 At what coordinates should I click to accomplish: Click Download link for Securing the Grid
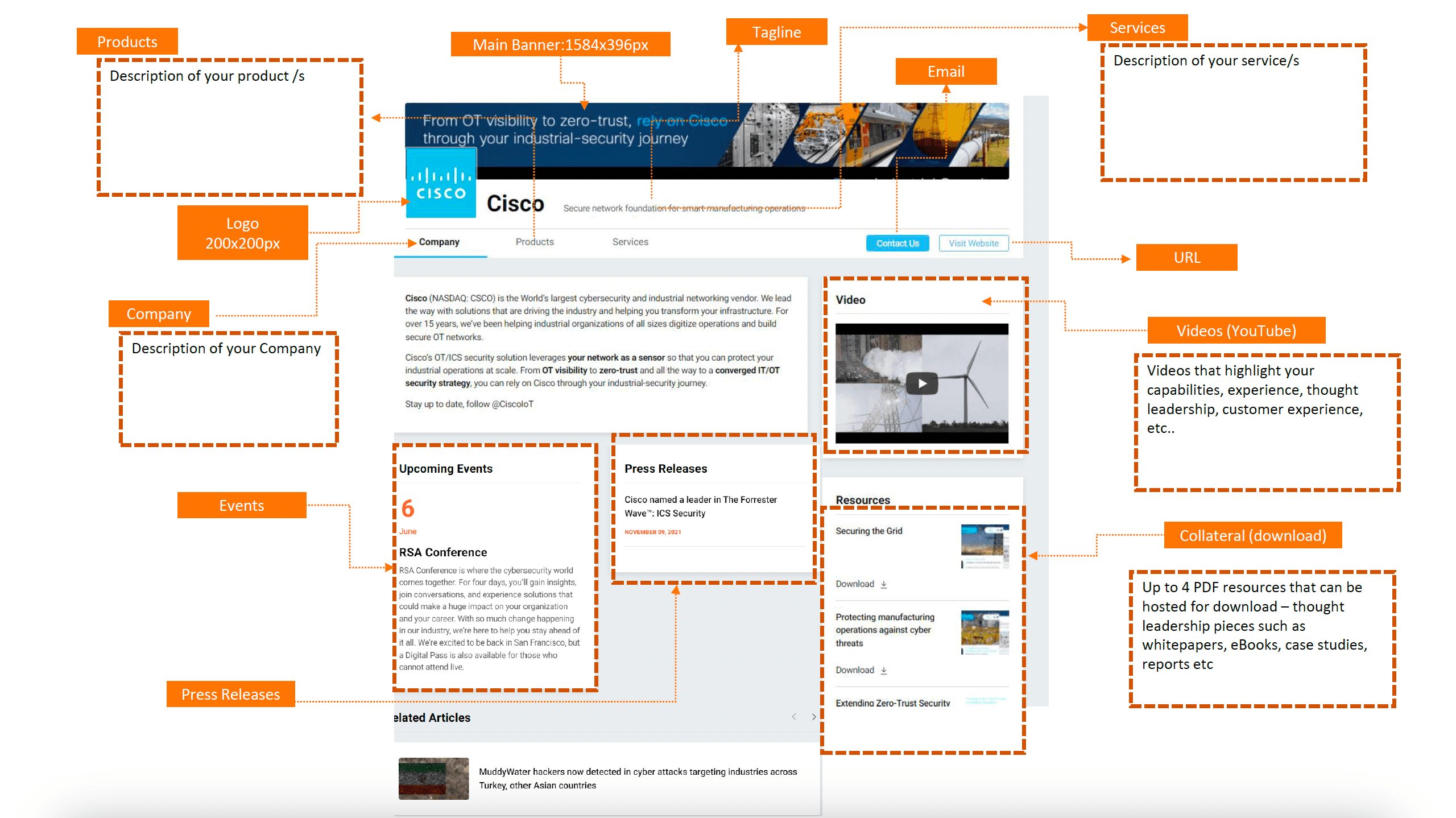(854, 584)
